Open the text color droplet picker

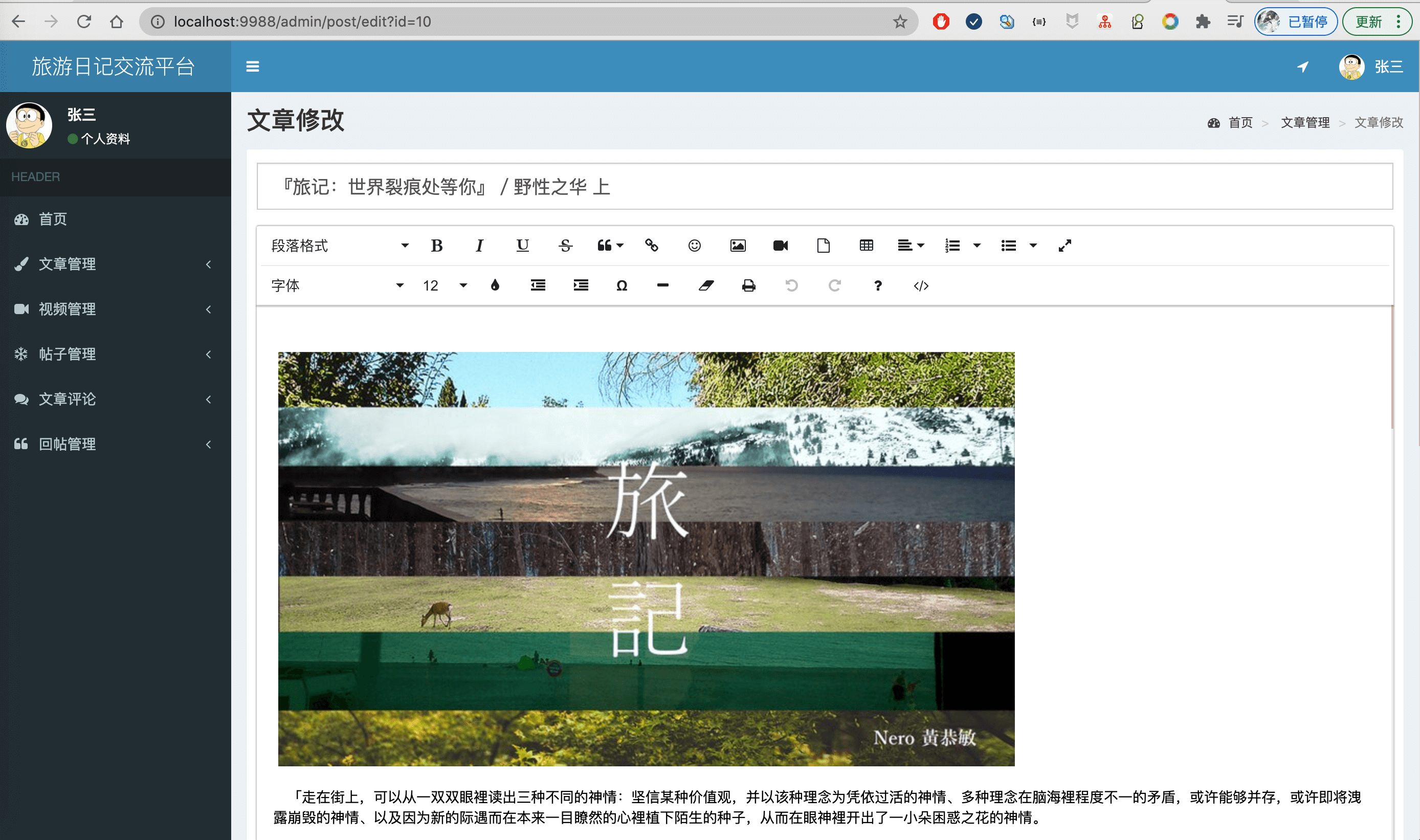click(495, 285)
